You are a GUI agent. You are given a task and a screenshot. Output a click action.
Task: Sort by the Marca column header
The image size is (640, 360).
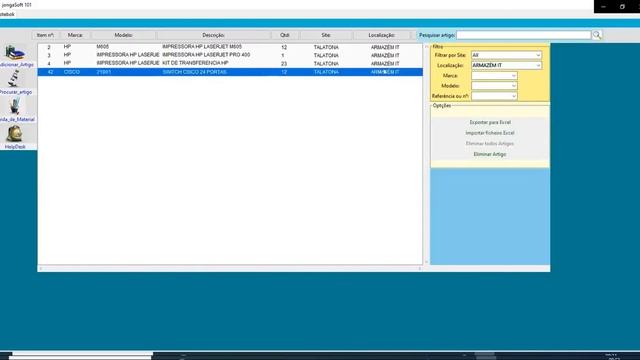(x=75, y=35)
